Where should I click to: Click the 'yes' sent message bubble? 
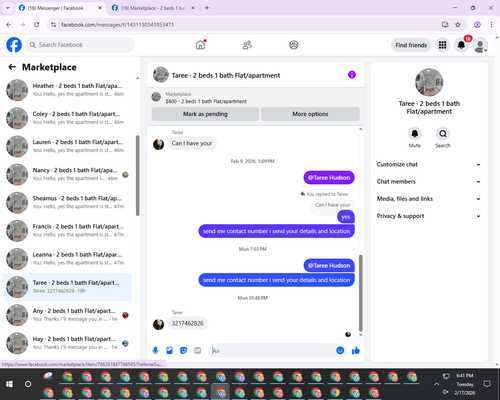[x=346, y=217]
